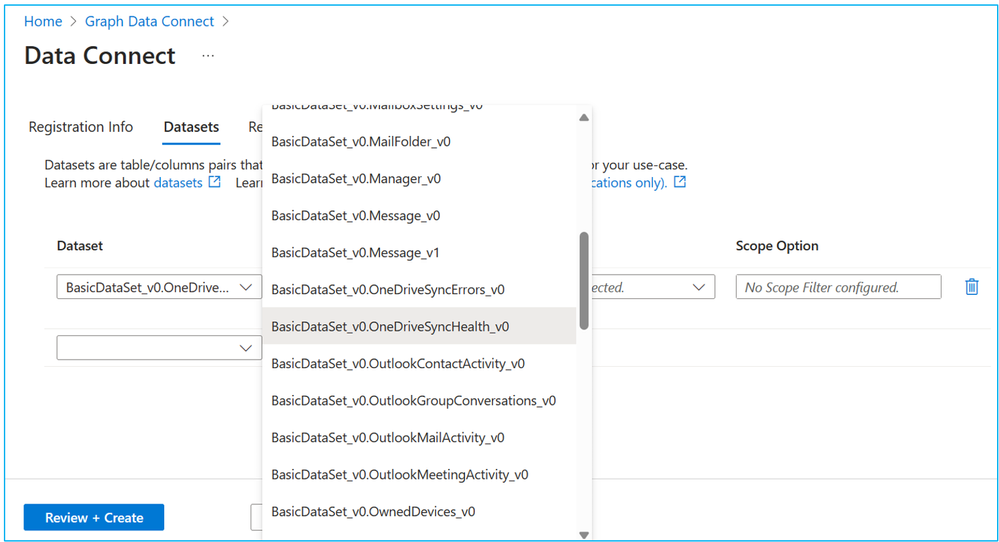
Task: Select BasicDataSet_v0.OutlookMailActivity_v0 from list
Action: click(x=419, y=437)
